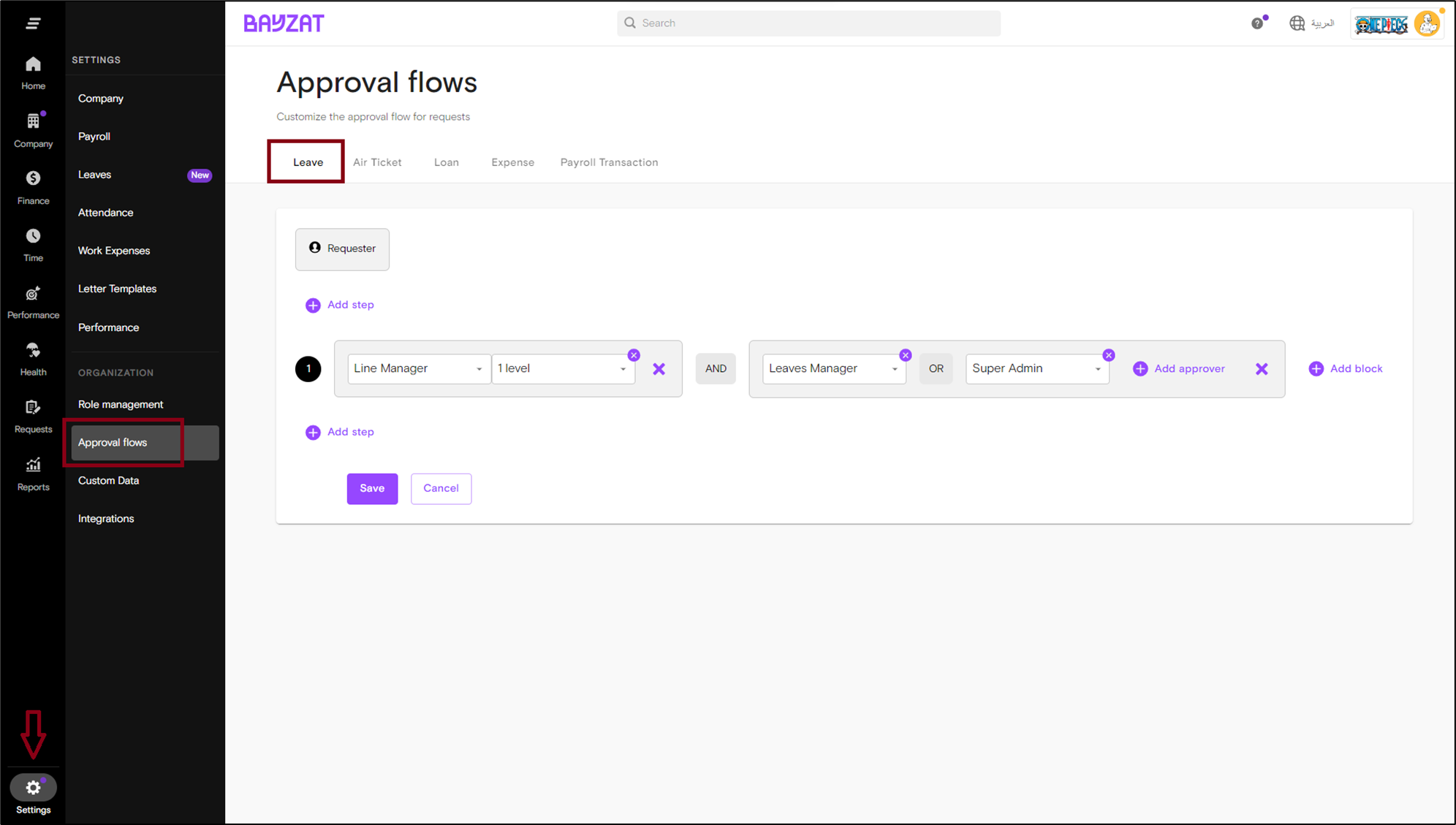Collapse sidebar with hamburger menu icon
This screenshot has height=825, width=1456.
tap(33, 23)
